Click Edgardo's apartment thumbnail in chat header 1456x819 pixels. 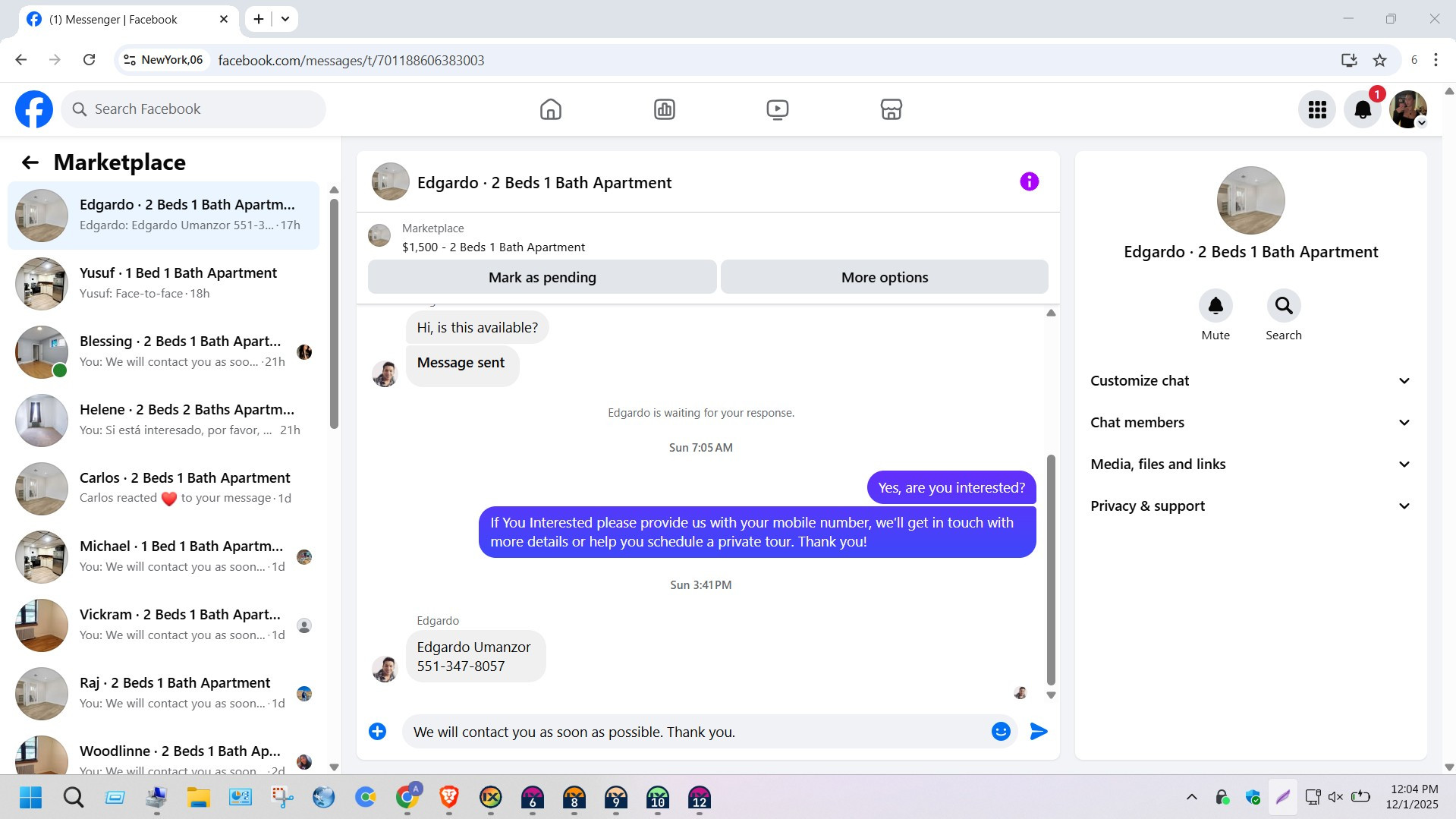(x=391, y=181)
